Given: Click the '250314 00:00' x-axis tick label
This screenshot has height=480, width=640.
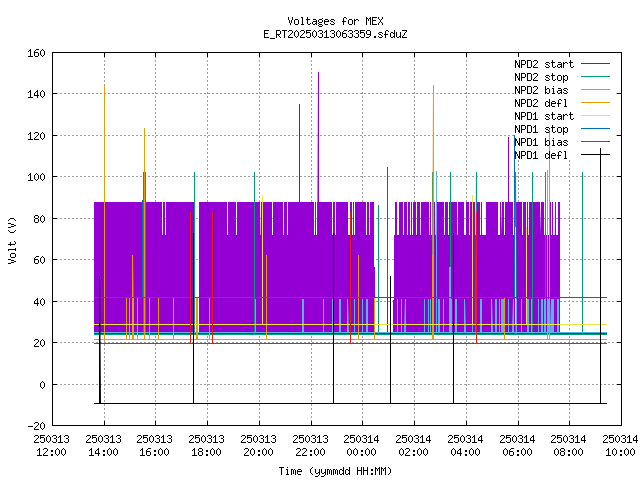Looking at the screenshot, I should click(x=362, y=446).
